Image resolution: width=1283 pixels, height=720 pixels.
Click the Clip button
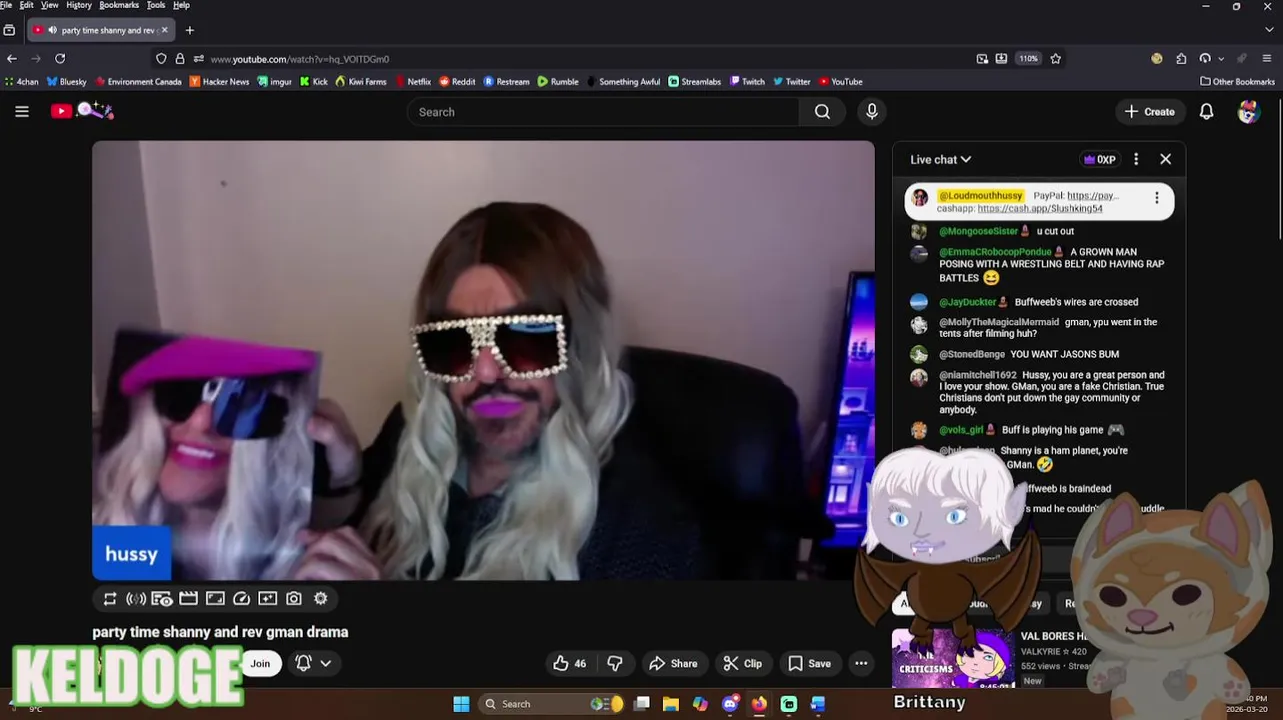743,663
